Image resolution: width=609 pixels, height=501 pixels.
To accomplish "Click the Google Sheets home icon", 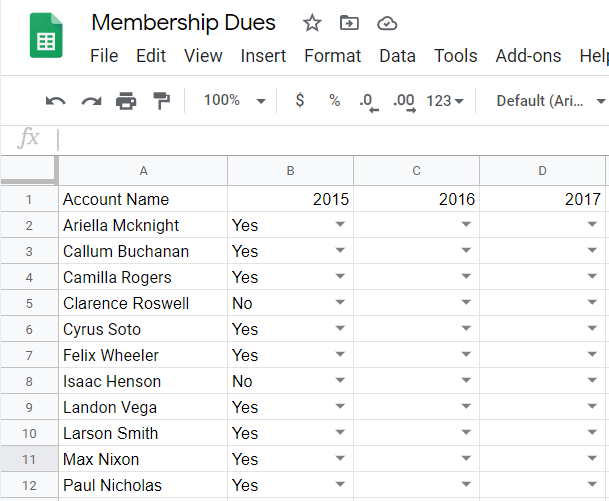I will (x=46, y=37).
